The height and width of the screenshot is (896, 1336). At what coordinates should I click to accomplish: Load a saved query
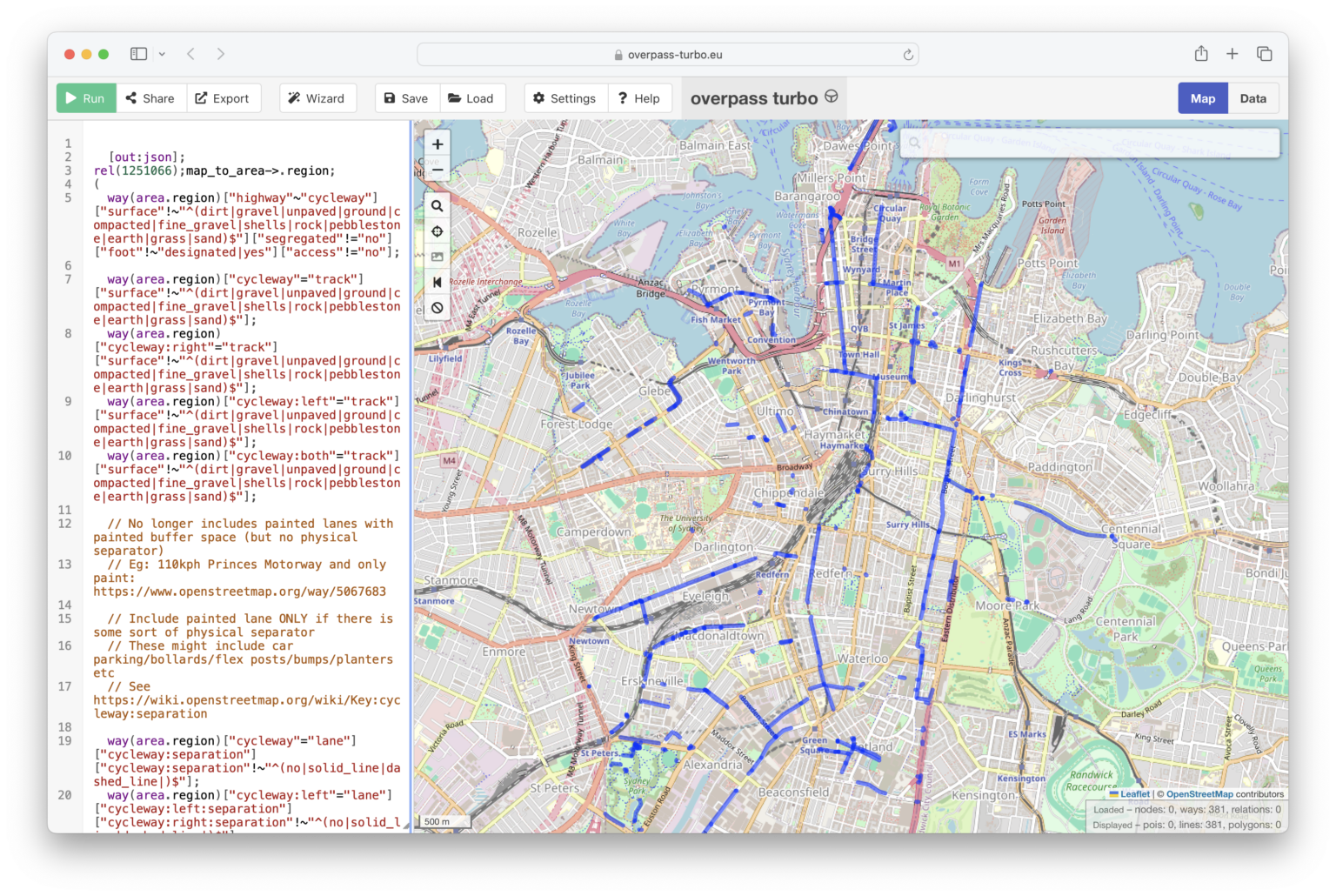tap(471, 98)
